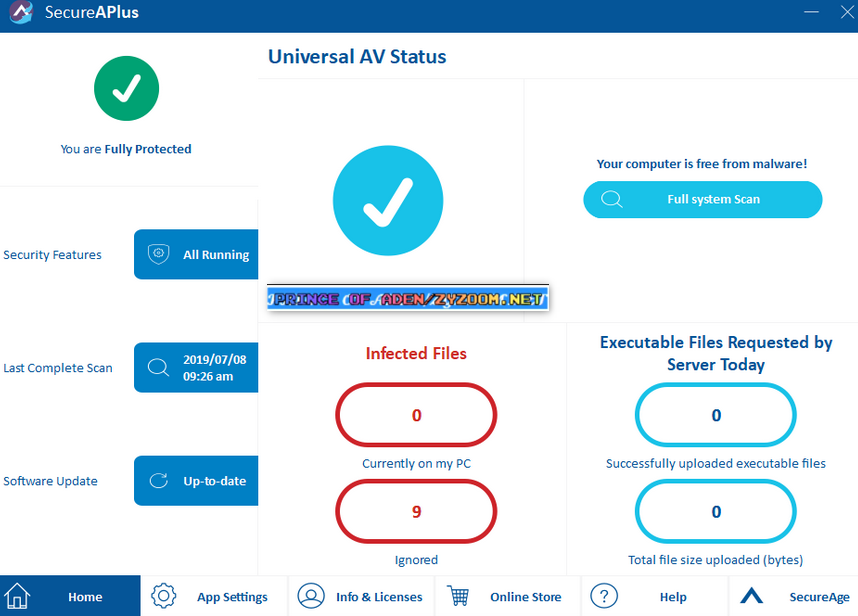Click the Infected Files heading
Image resolution: width=858 pixels, height=616 pixels.
point(416,353)
